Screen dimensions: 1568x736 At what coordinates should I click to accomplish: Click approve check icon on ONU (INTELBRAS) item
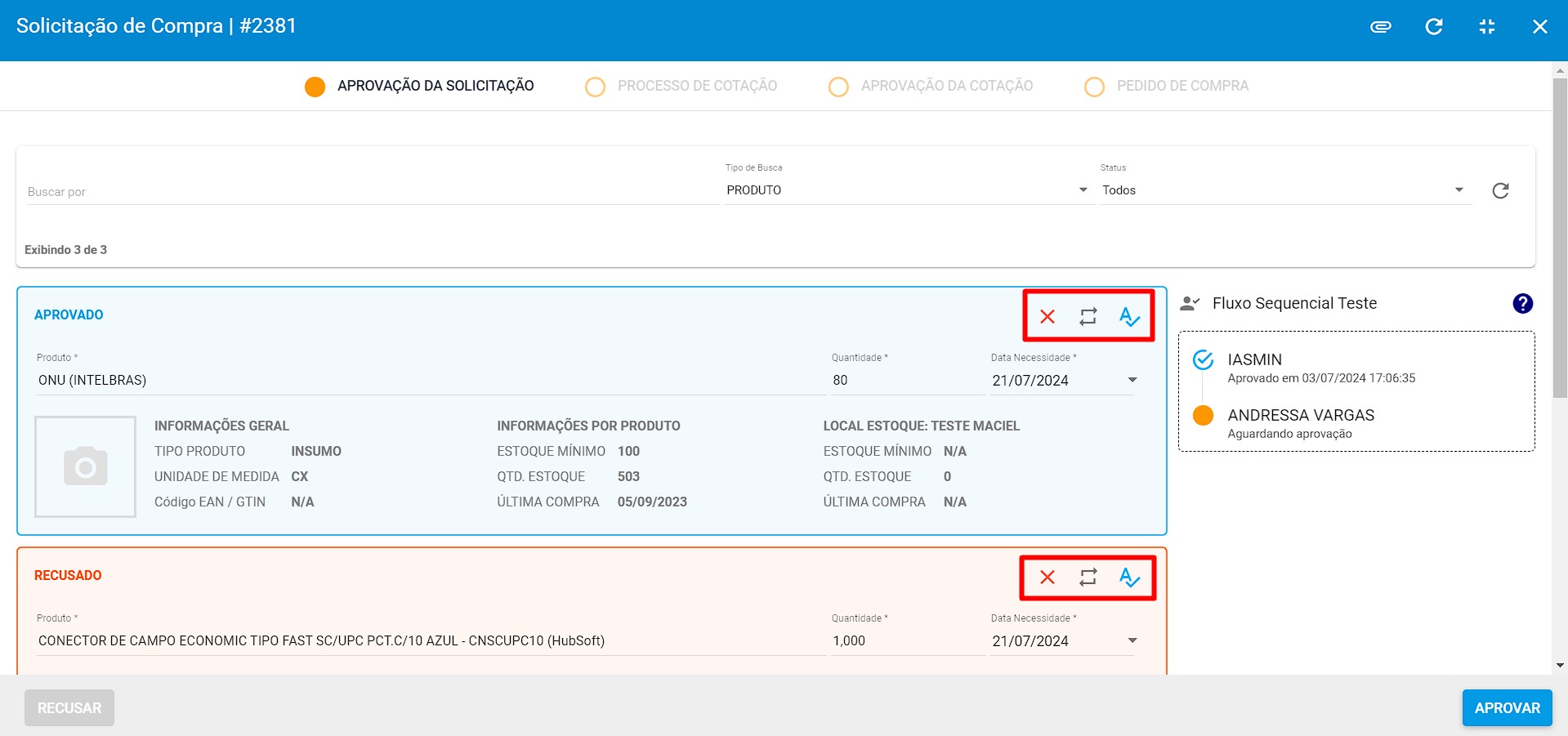pyautogui.click(x=1129, y=317)
